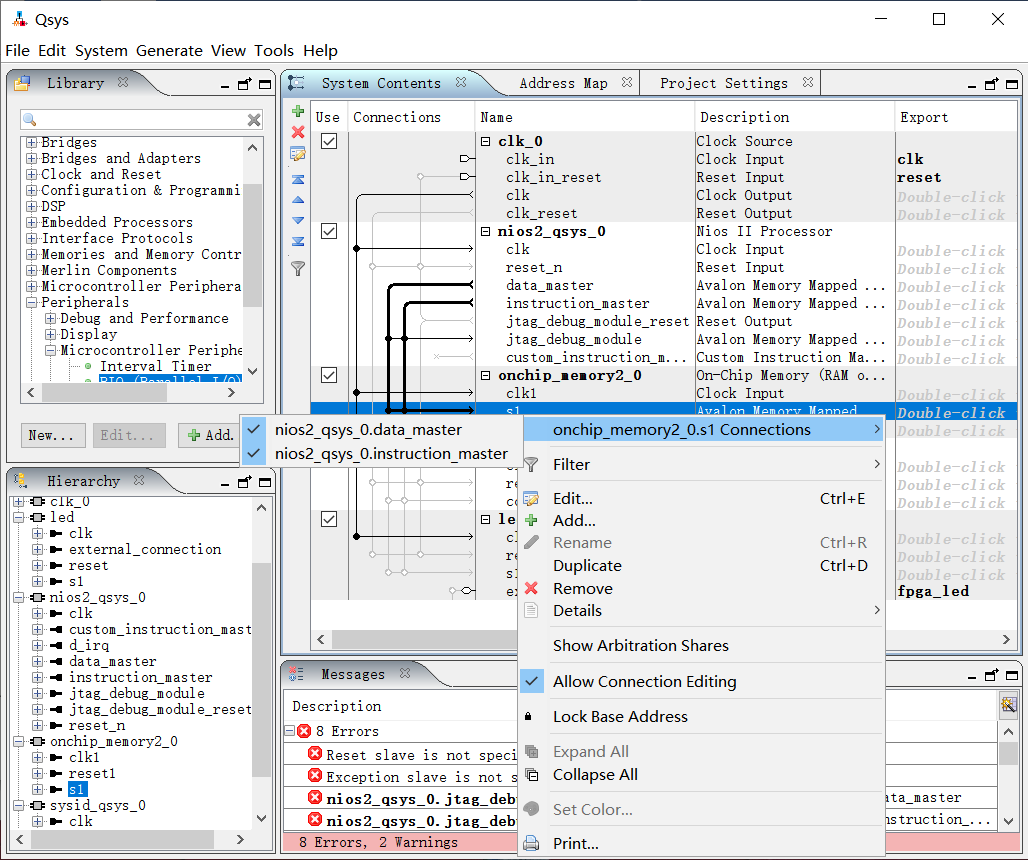Image resolution: width=1028 pixels, height=860 pixels.
Task: Select Show Arbitration Shares menu entry
Action: 640,646
